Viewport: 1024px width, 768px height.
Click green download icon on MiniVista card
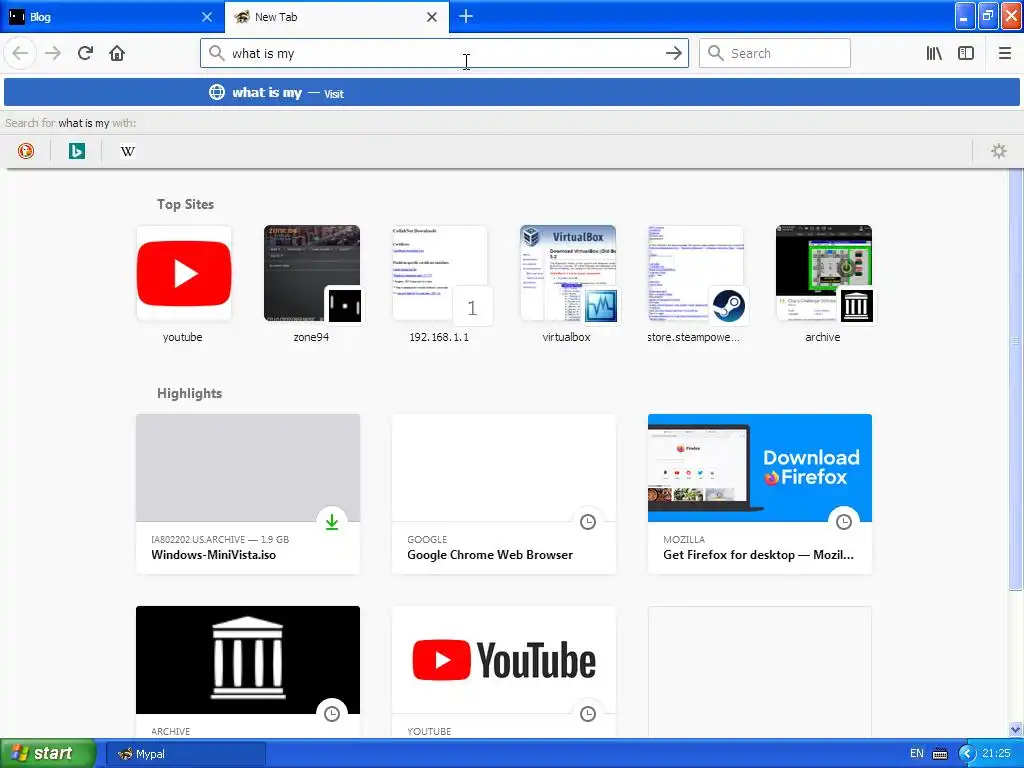332,522
